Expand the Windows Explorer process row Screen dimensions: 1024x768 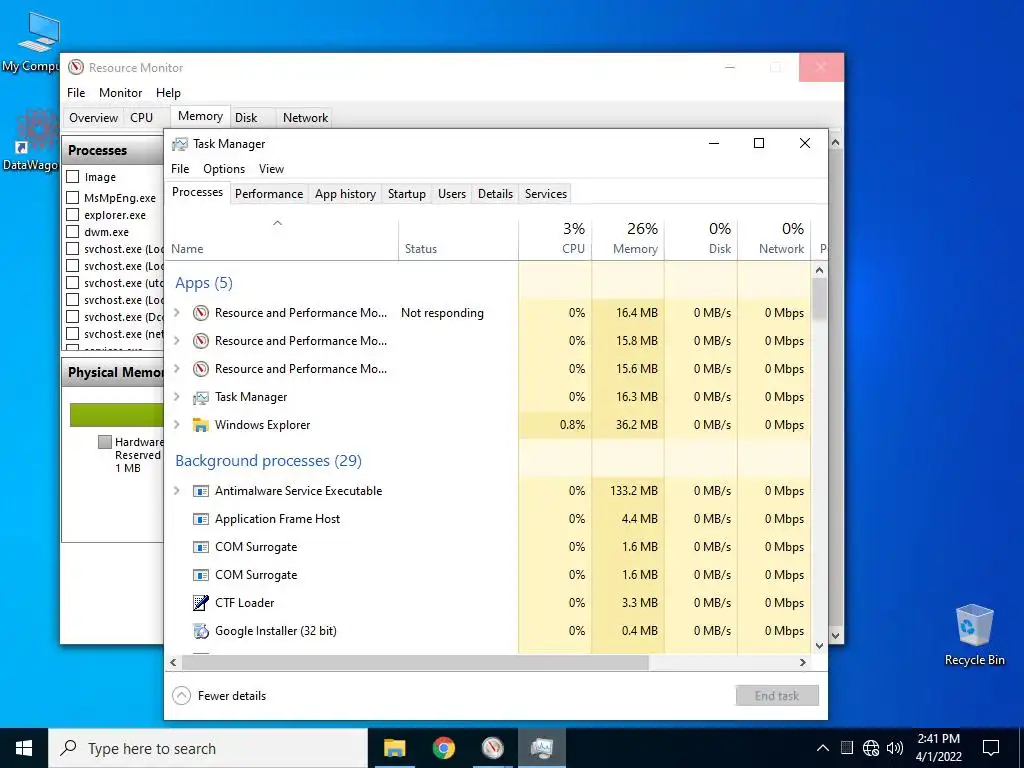pos(176,424)
